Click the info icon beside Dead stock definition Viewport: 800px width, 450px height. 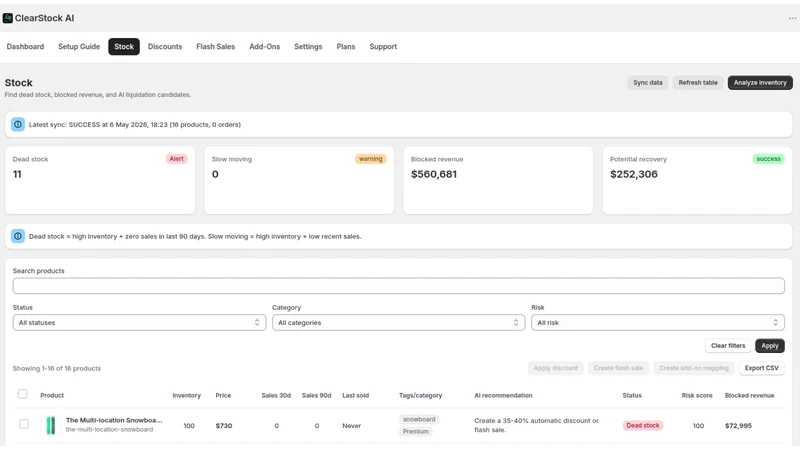tap(18, 236)
